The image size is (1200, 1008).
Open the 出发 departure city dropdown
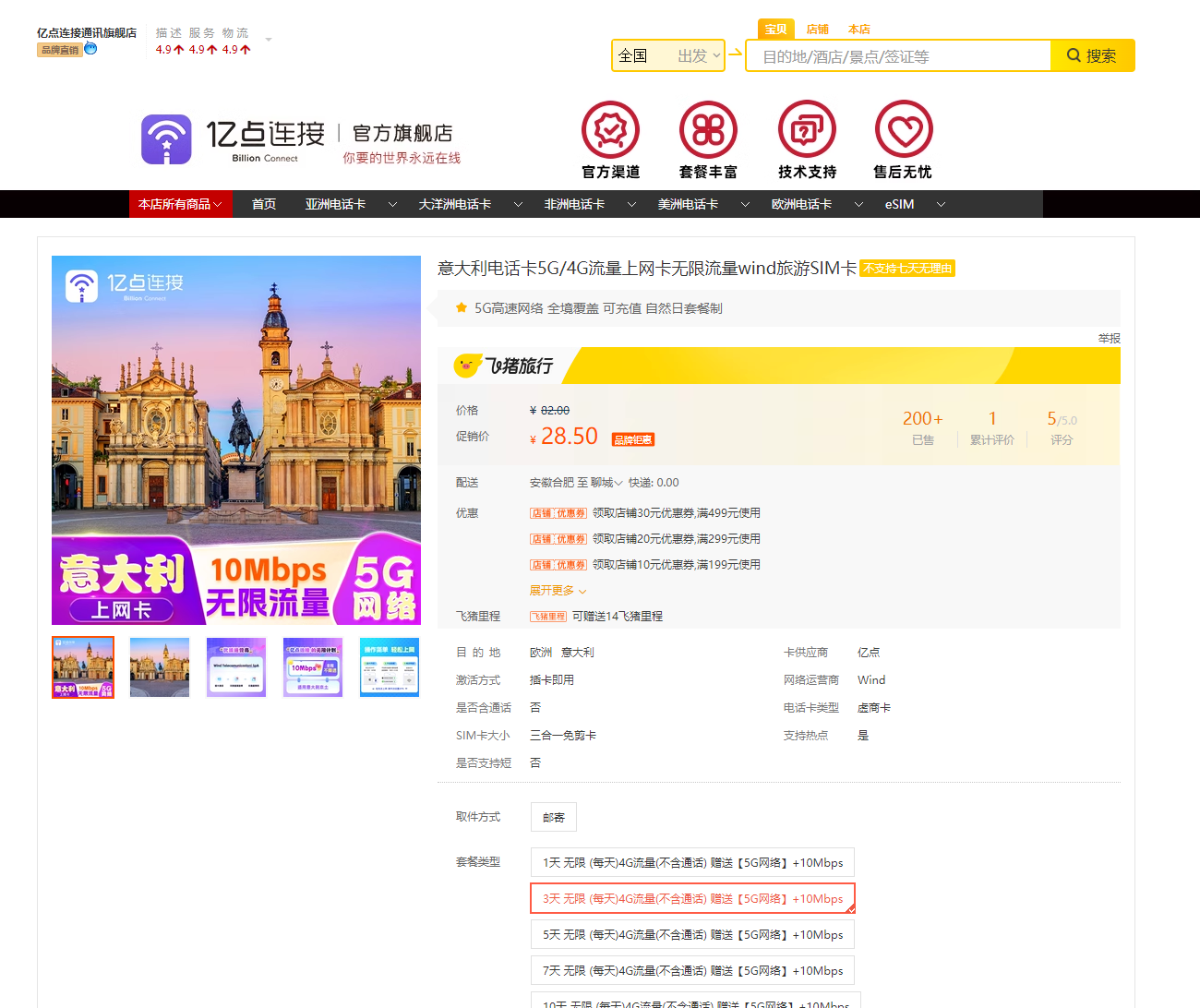pos(699,55)
